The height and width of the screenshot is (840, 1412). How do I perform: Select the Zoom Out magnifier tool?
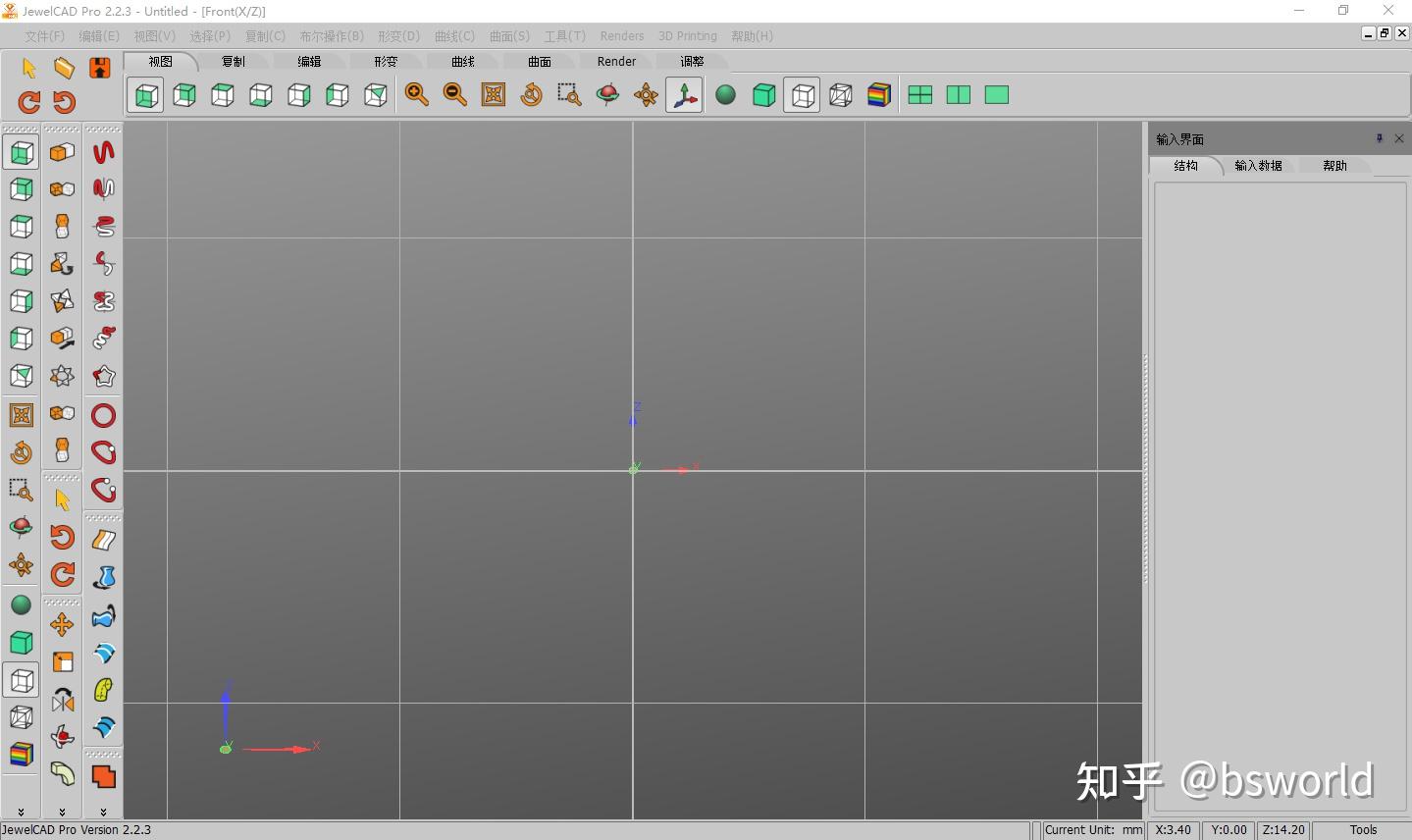[455, 94]
